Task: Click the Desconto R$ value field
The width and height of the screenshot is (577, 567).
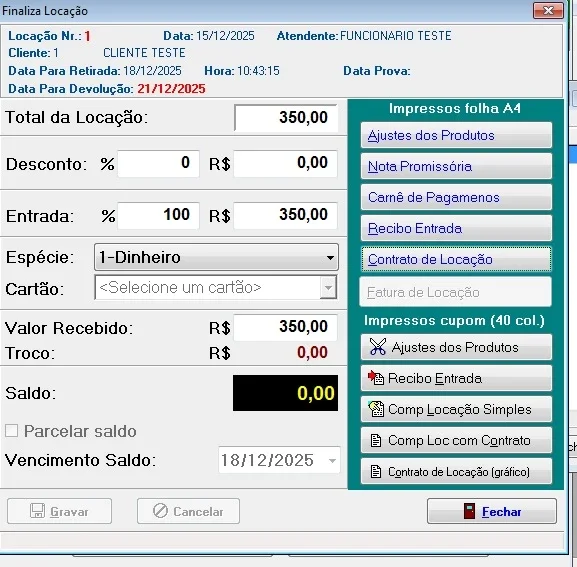Action: tap(285, 163)
